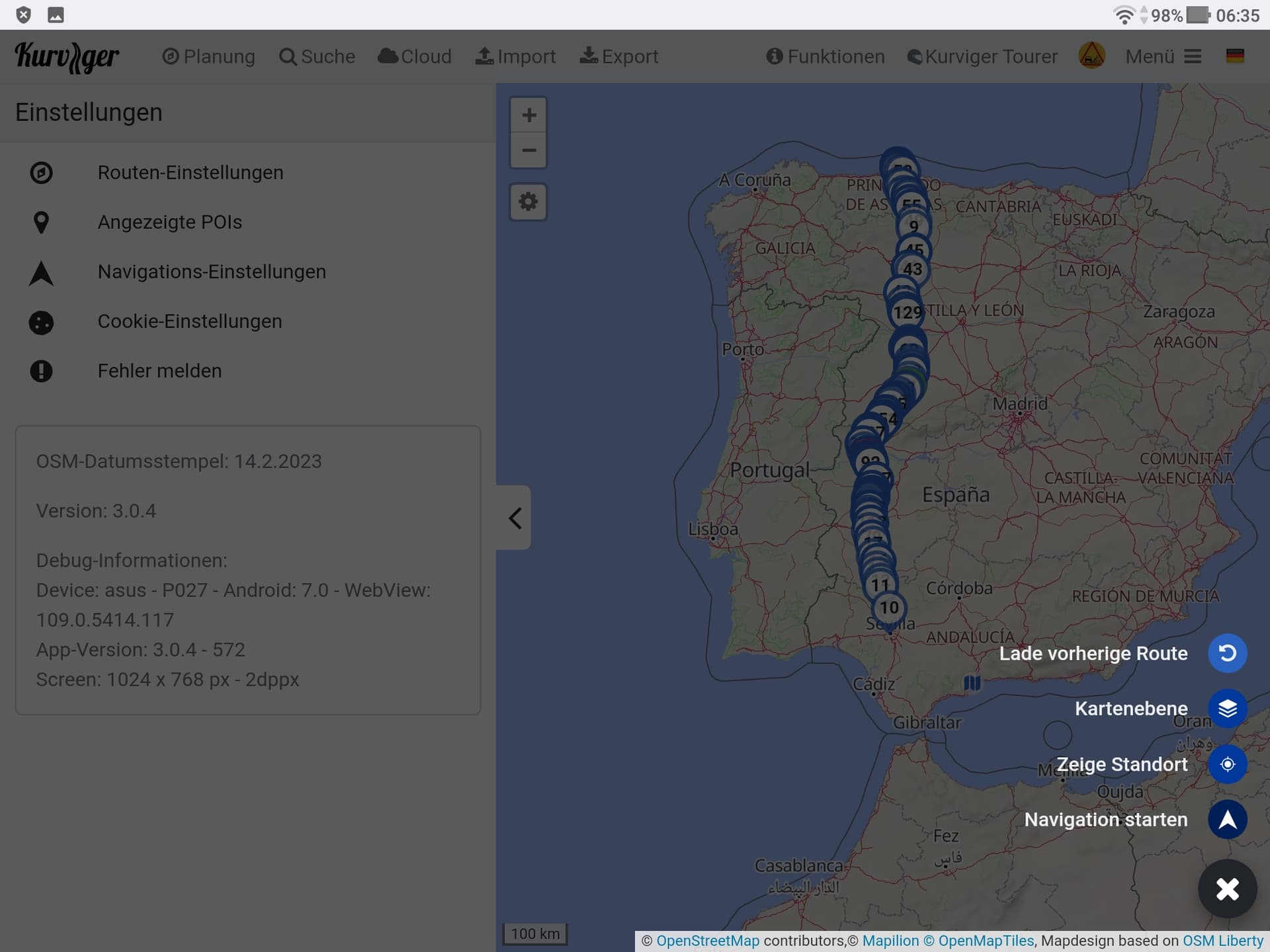1270x952 pixels.
Task: Open the Planung toolbar item
Action: click(x=208, y=56)
